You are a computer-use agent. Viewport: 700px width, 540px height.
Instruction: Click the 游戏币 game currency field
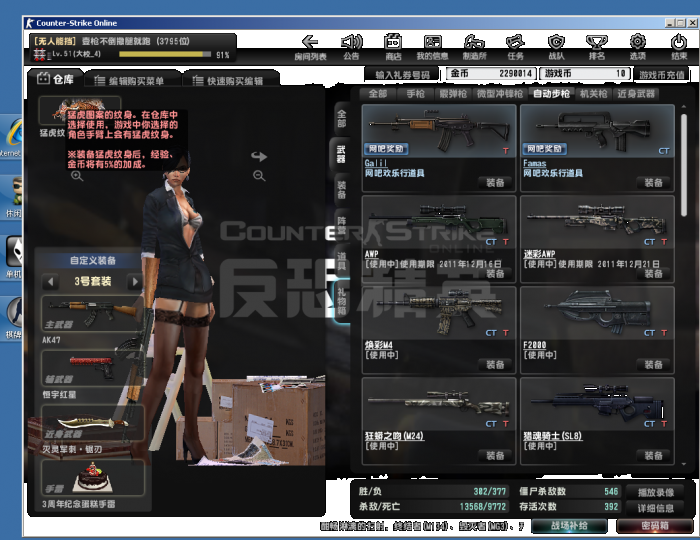tap(584, 74)
